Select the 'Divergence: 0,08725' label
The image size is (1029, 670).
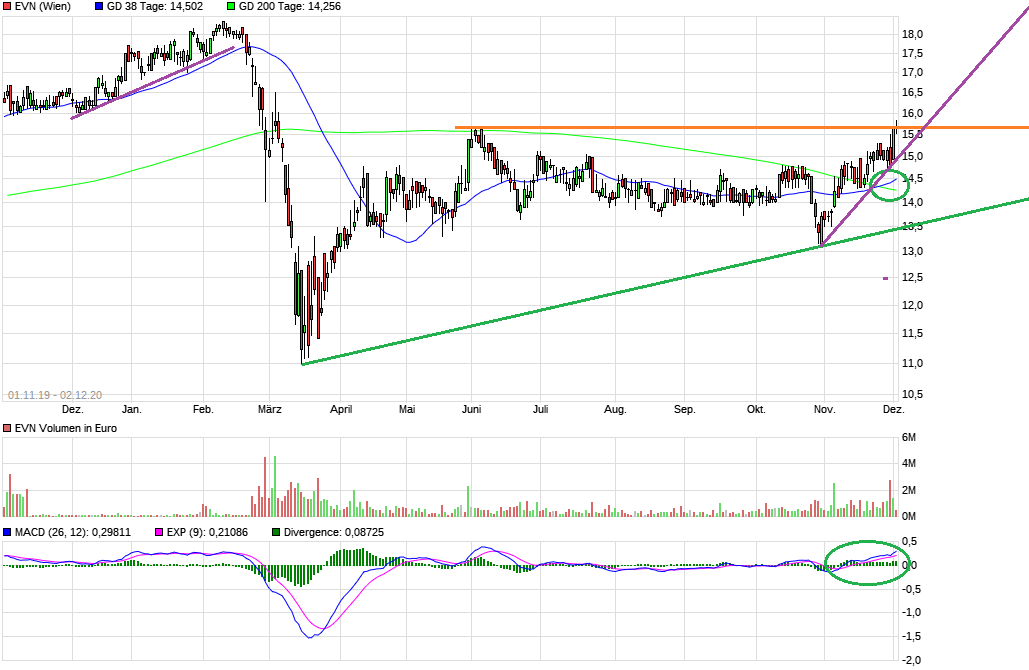333,532
